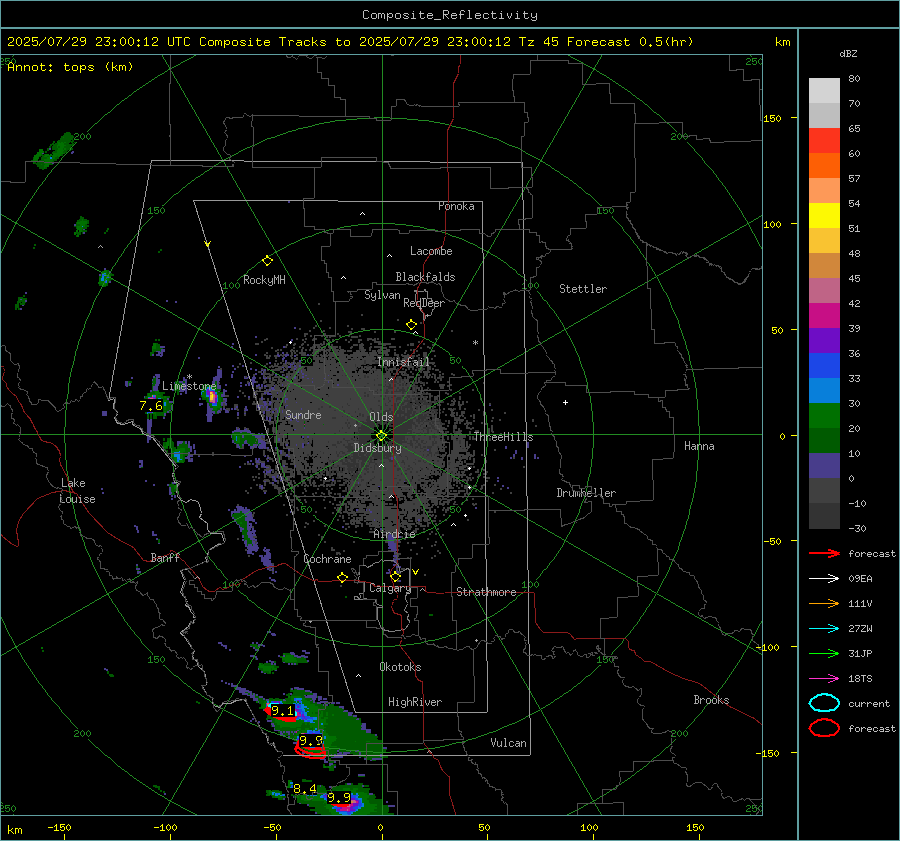Select the 80 dBZ light gray swatch

(824, 91)
